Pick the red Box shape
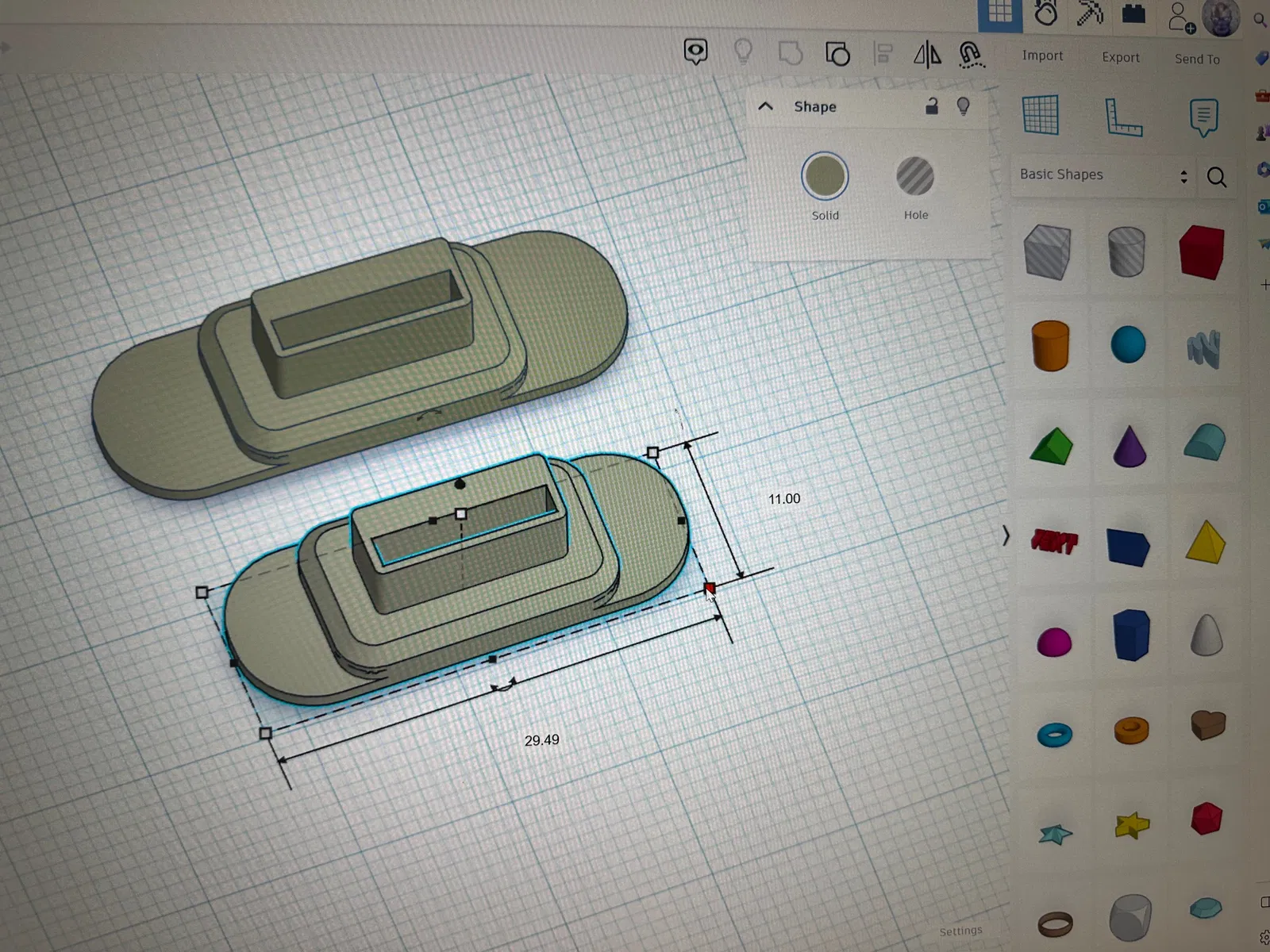The width and height of the screenshot is (1270, 952). [1202, 252]
